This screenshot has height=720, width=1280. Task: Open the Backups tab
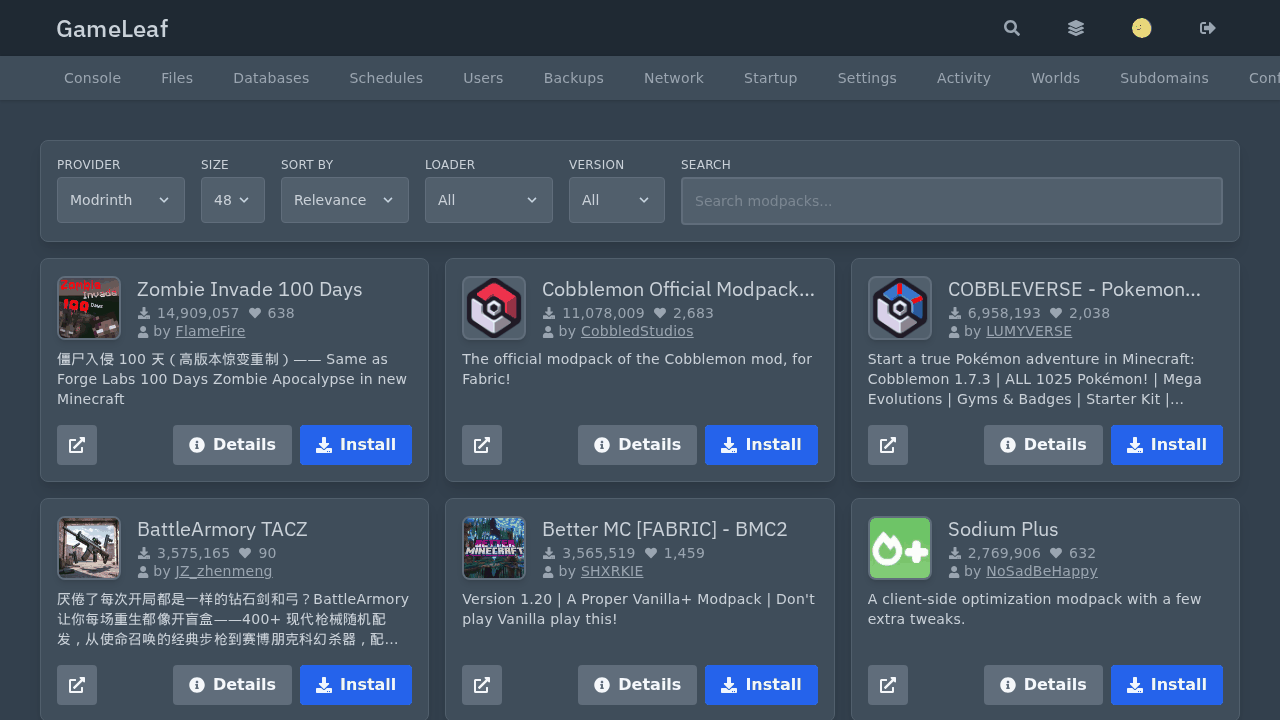click(574, 78)
